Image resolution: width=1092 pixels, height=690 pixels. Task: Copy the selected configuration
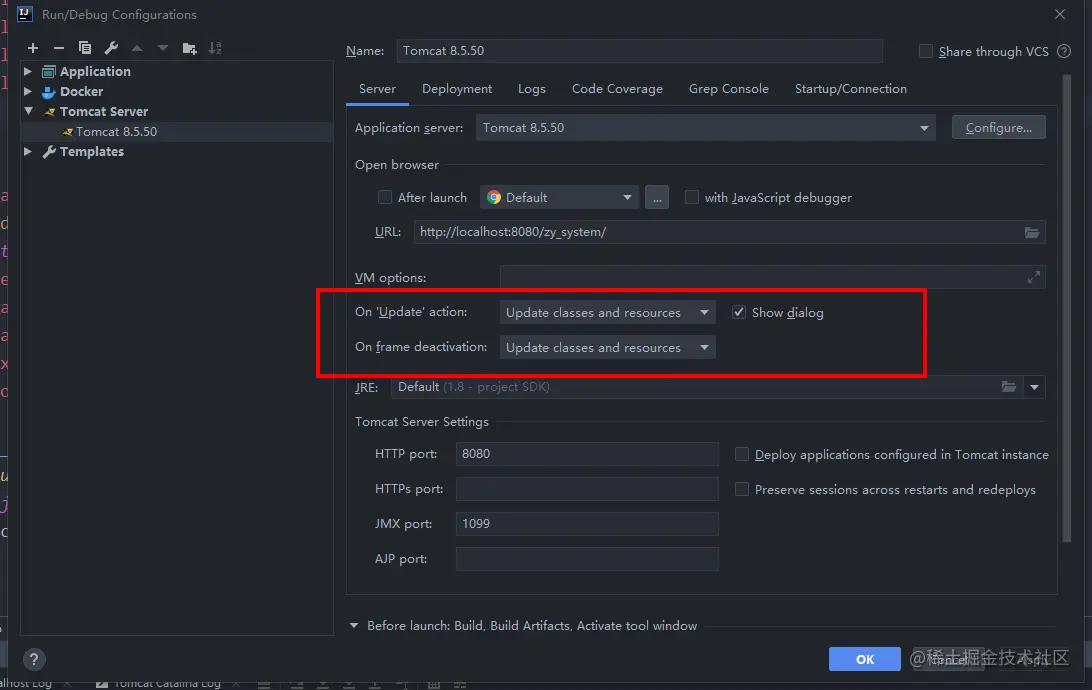(85, 48)
